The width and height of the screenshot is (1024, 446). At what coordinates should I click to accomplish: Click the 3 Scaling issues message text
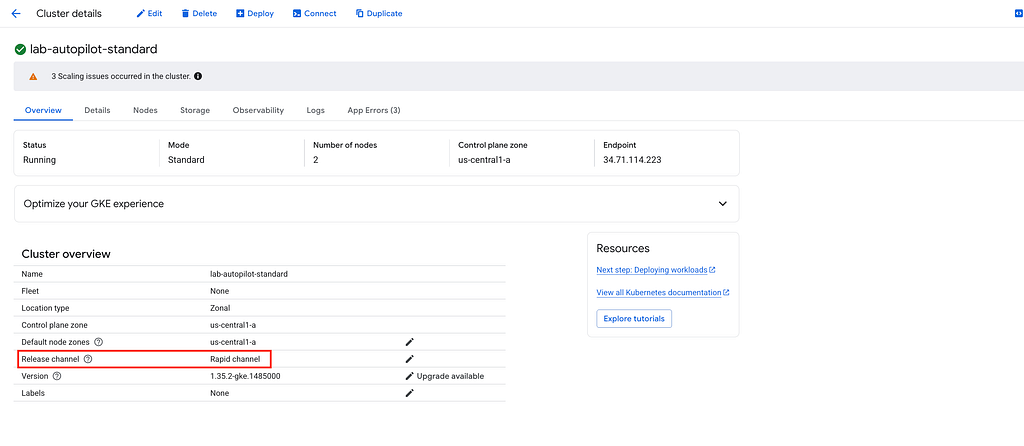tap(121, 76)
